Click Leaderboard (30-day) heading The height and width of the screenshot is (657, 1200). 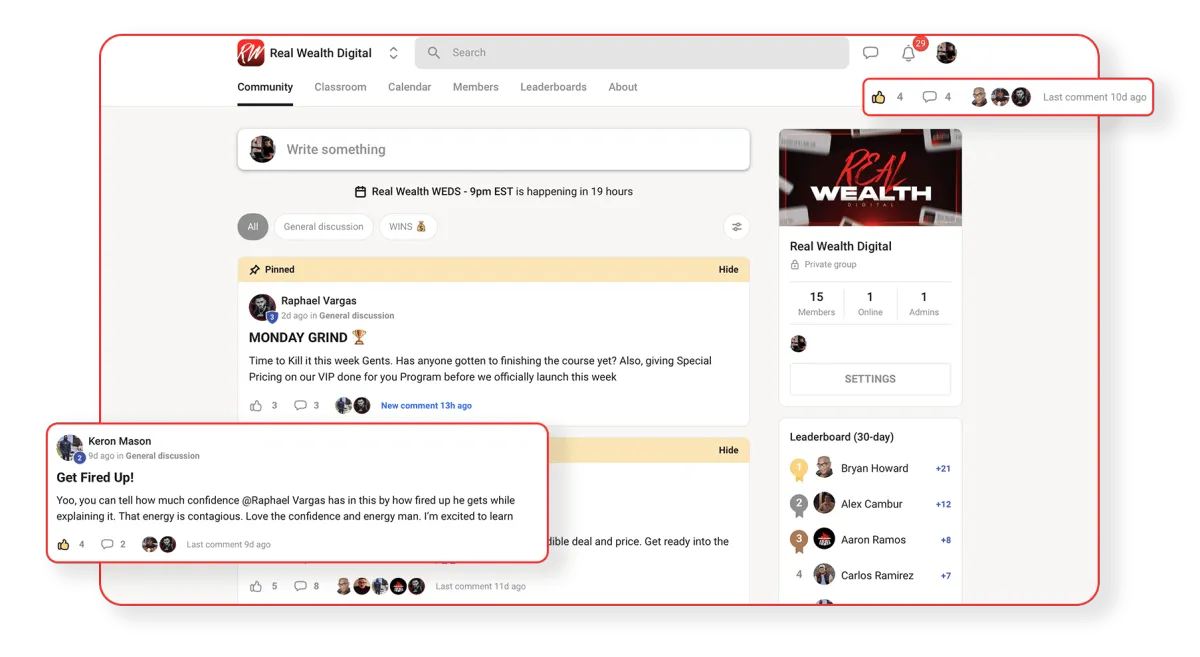pyautogui.click(x=841, y=437)
